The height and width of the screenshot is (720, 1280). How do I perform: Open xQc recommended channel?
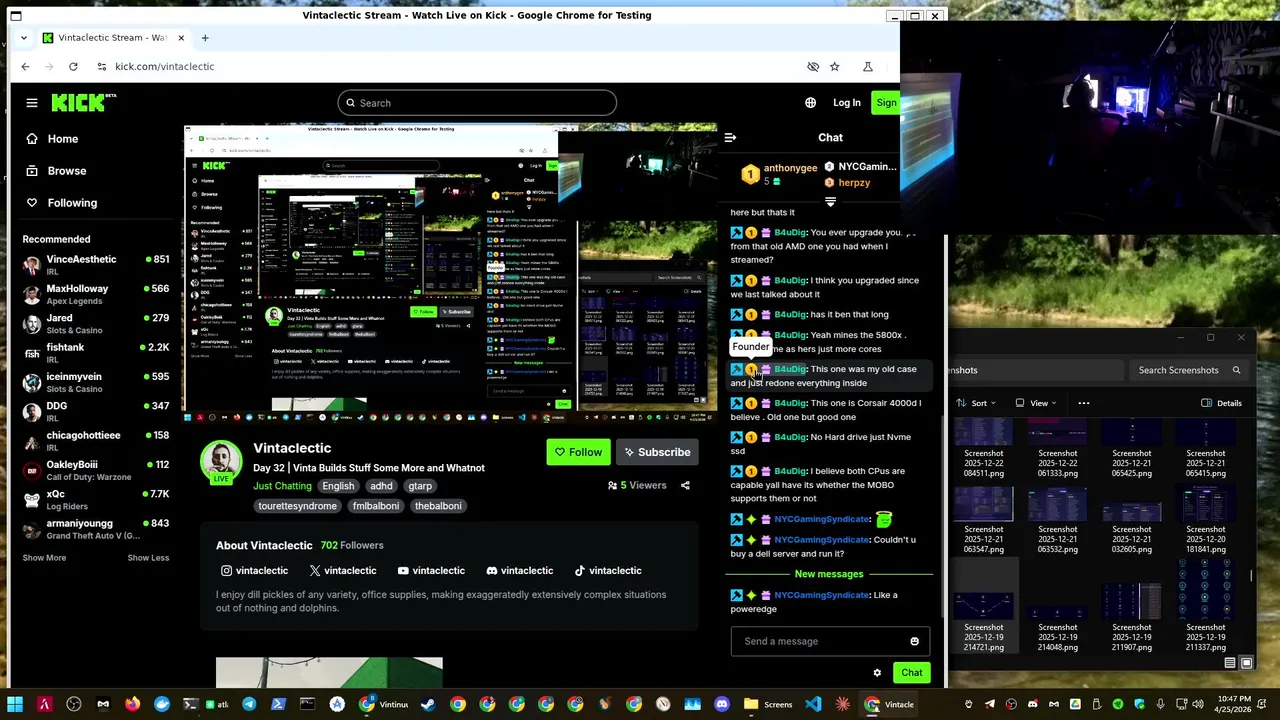coord(97,500)
